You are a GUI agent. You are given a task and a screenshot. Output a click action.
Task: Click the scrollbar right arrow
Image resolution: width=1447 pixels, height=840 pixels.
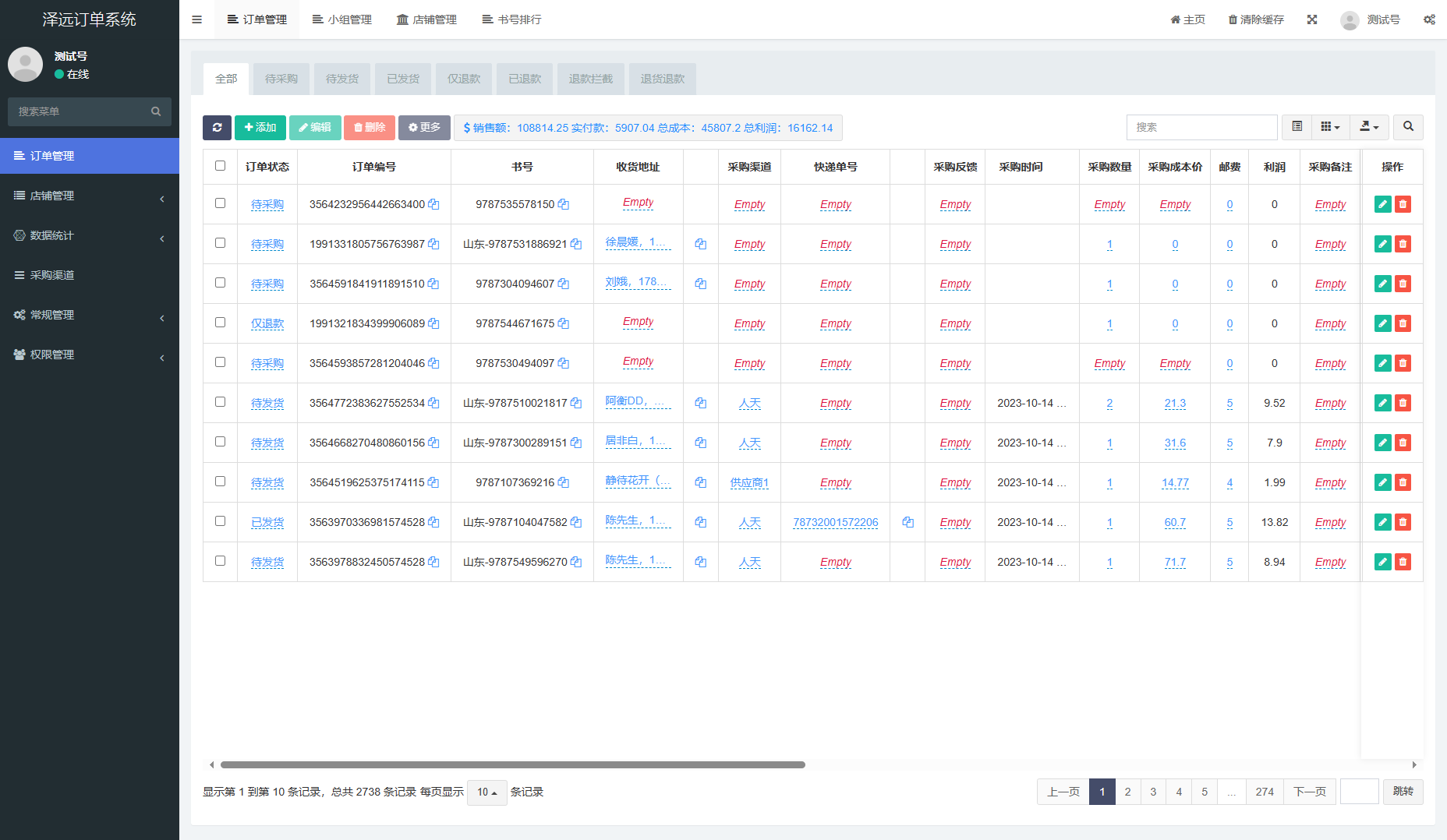pos(1414,764)
